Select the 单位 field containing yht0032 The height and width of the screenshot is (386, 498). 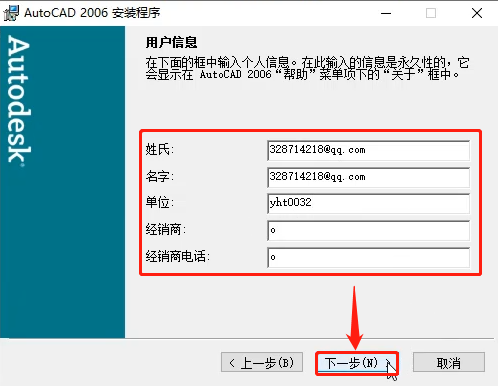[369, 204]
